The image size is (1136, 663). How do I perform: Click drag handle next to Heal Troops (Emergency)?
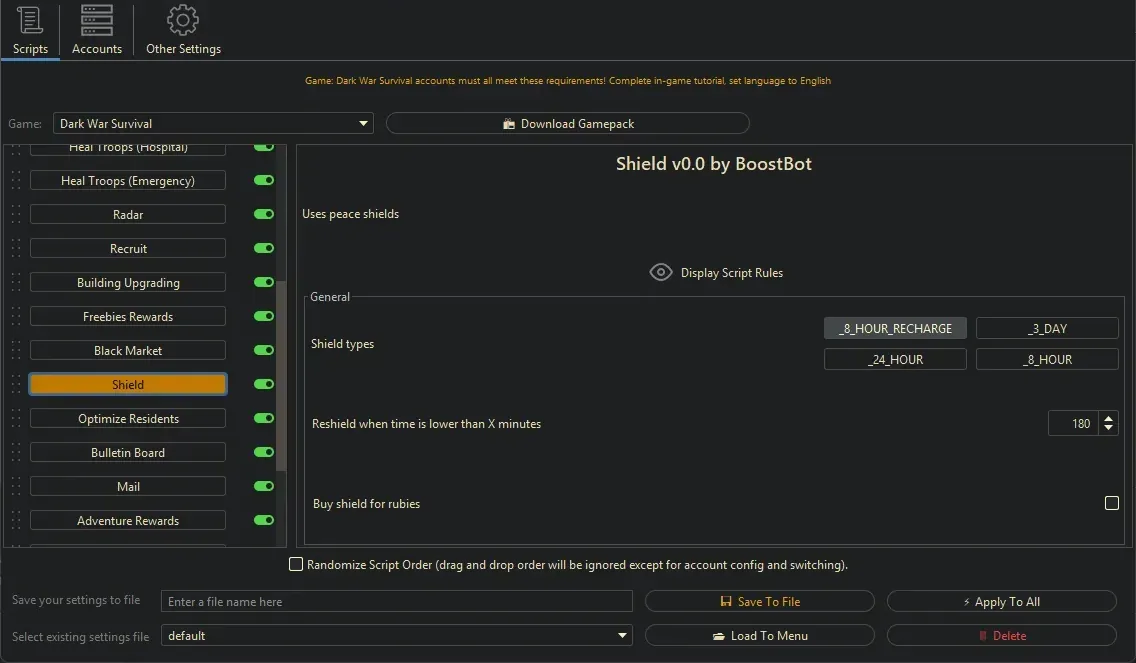16,180
